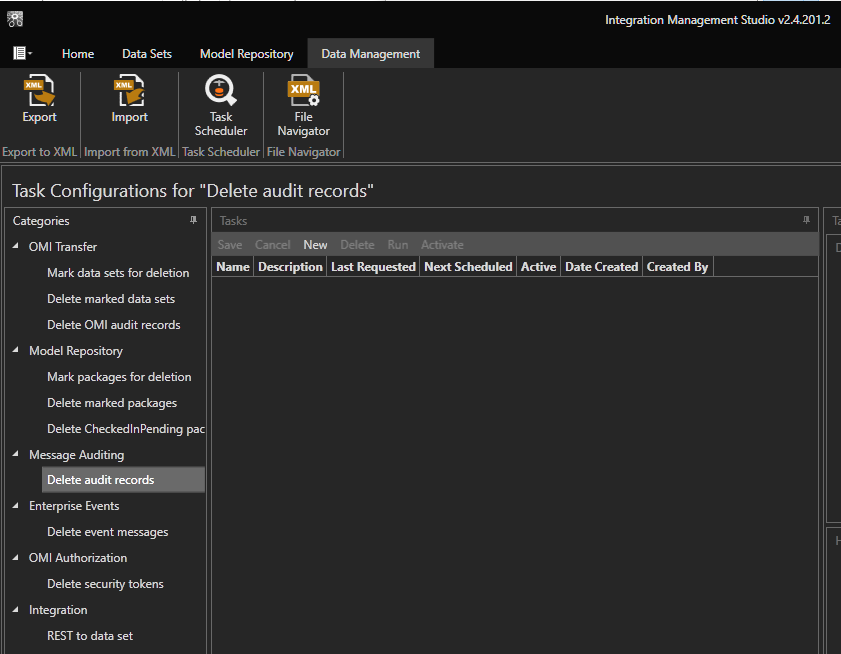This screenshot has width=841, height=654.
Task: Switch to the Home tab
Action: click(78, 54)
